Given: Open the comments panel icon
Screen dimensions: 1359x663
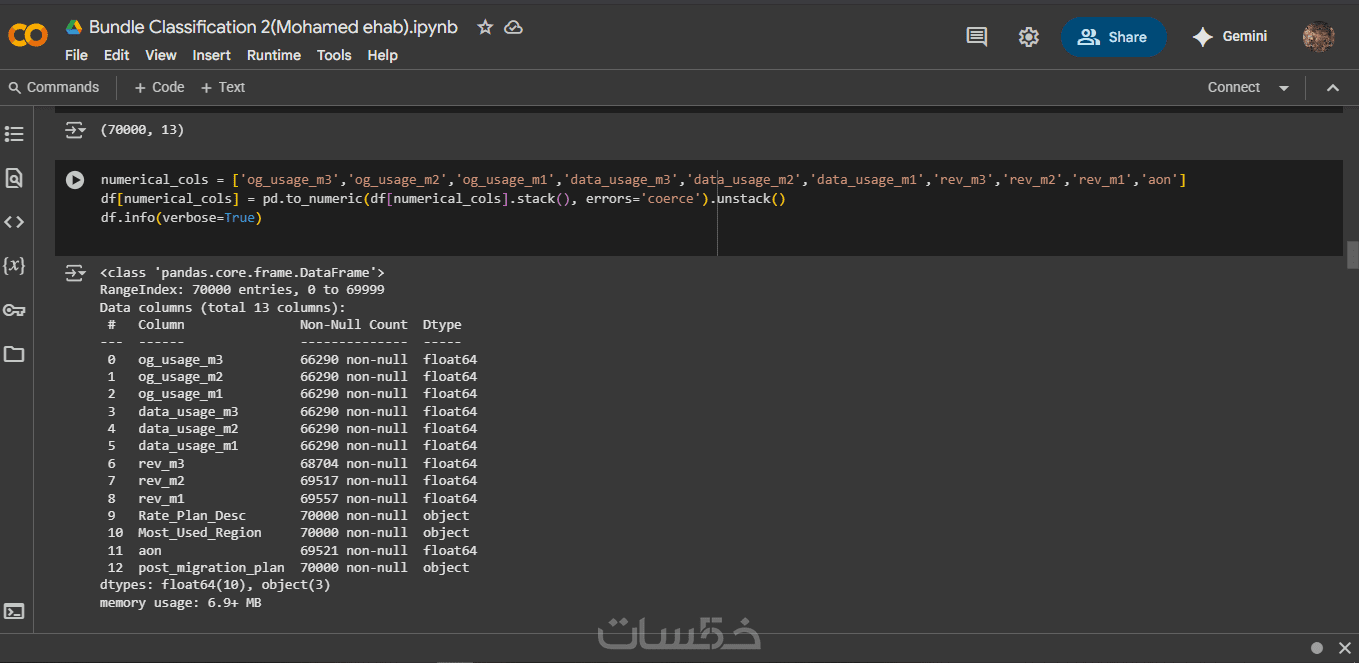Looking at the screenshot, I should click(976, 37).
